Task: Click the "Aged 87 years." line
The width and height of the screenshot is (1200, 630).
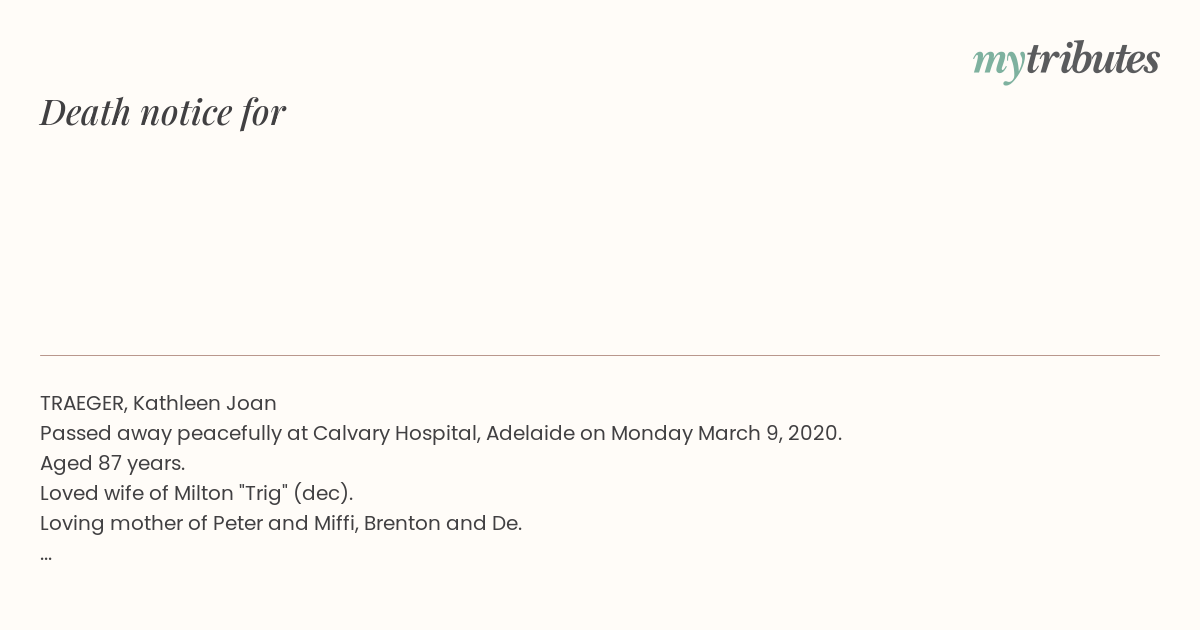Action: point(113,463)
